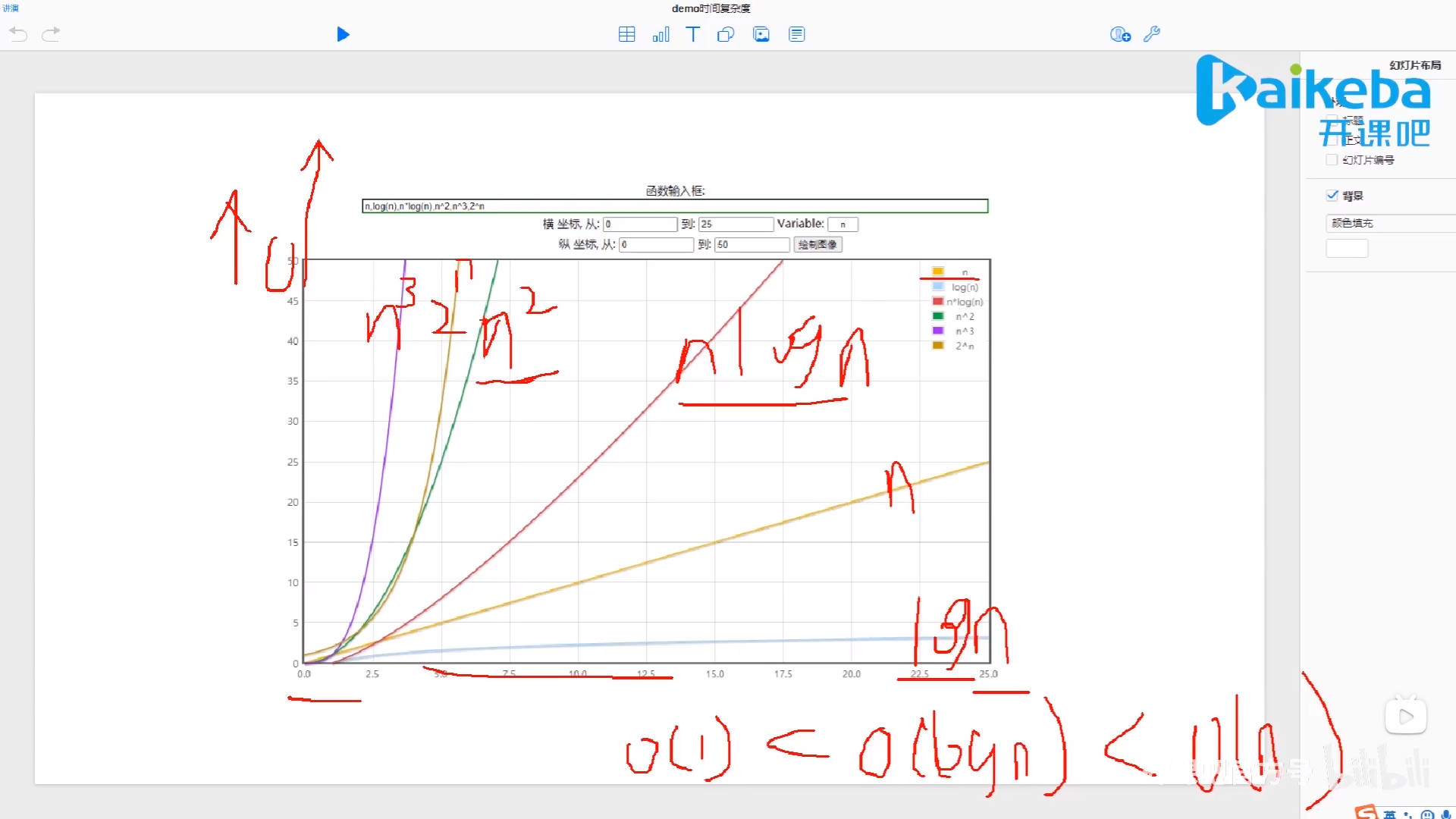Click the Sogou input method icon
Image resolution: width=1456 pixels, height=819 pixels.
pyautogui.click(x=1366, y=811)
